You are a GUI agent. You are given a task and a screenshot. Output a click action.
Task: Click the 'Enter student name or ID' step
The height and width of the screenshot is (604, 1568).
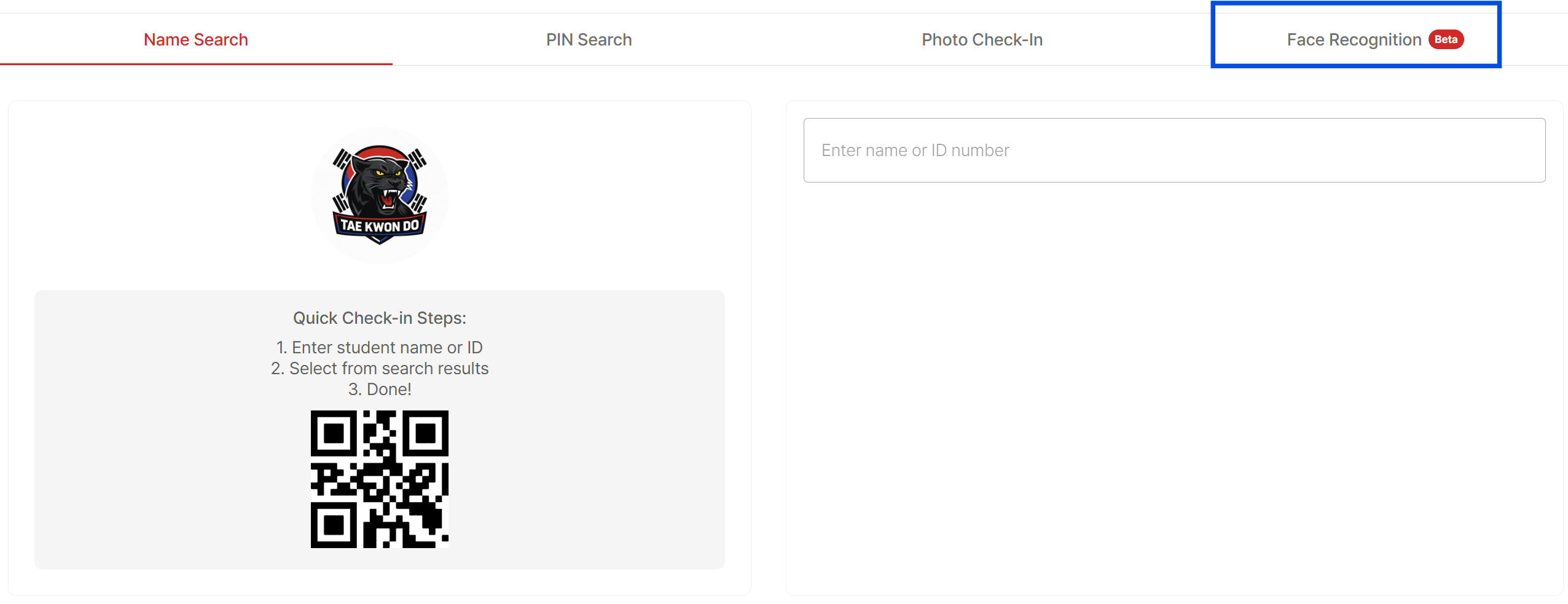pos(380,347)
